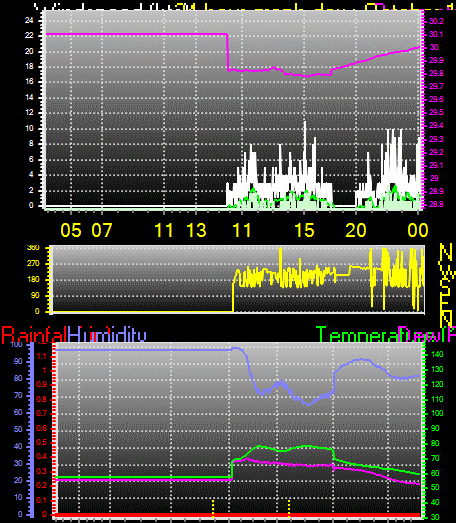Click the 0.2 value on red rainfall axis
The height and width of the screenshot is (523, 456).
42,485
